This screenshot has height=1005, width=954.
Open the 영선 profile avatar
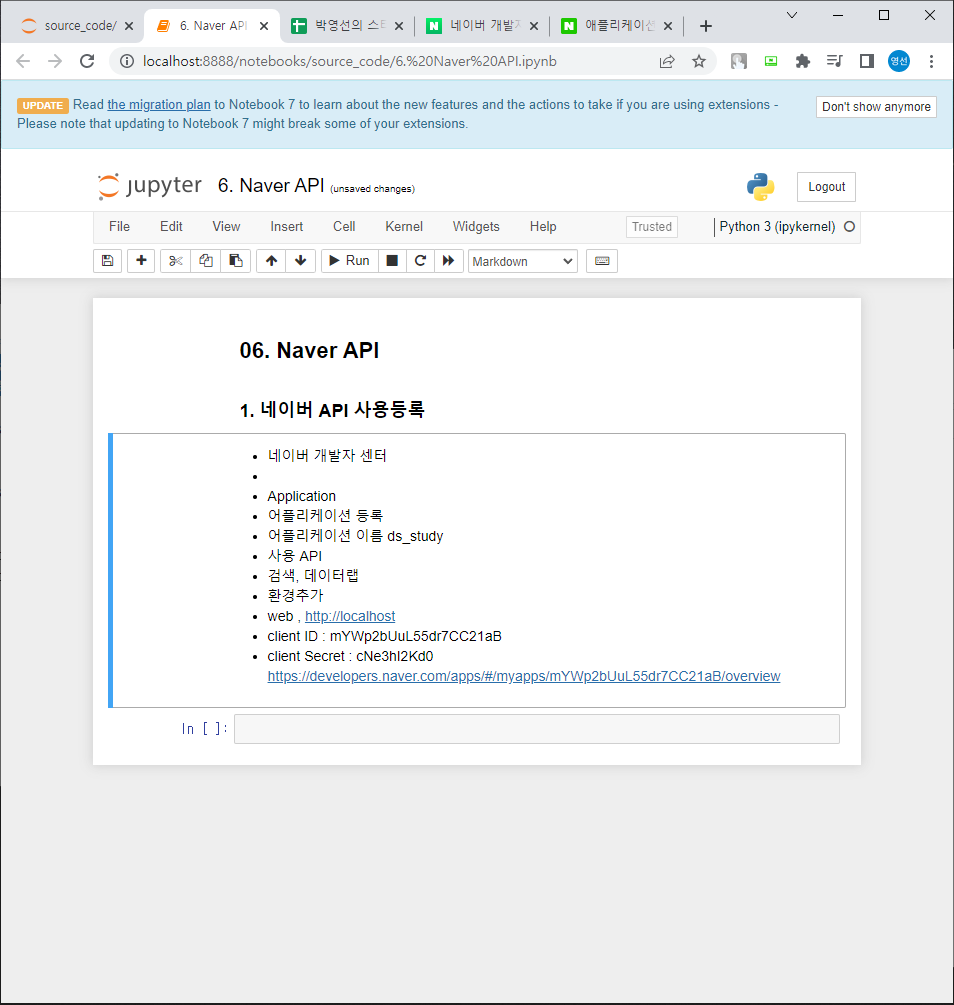[899, 62]
